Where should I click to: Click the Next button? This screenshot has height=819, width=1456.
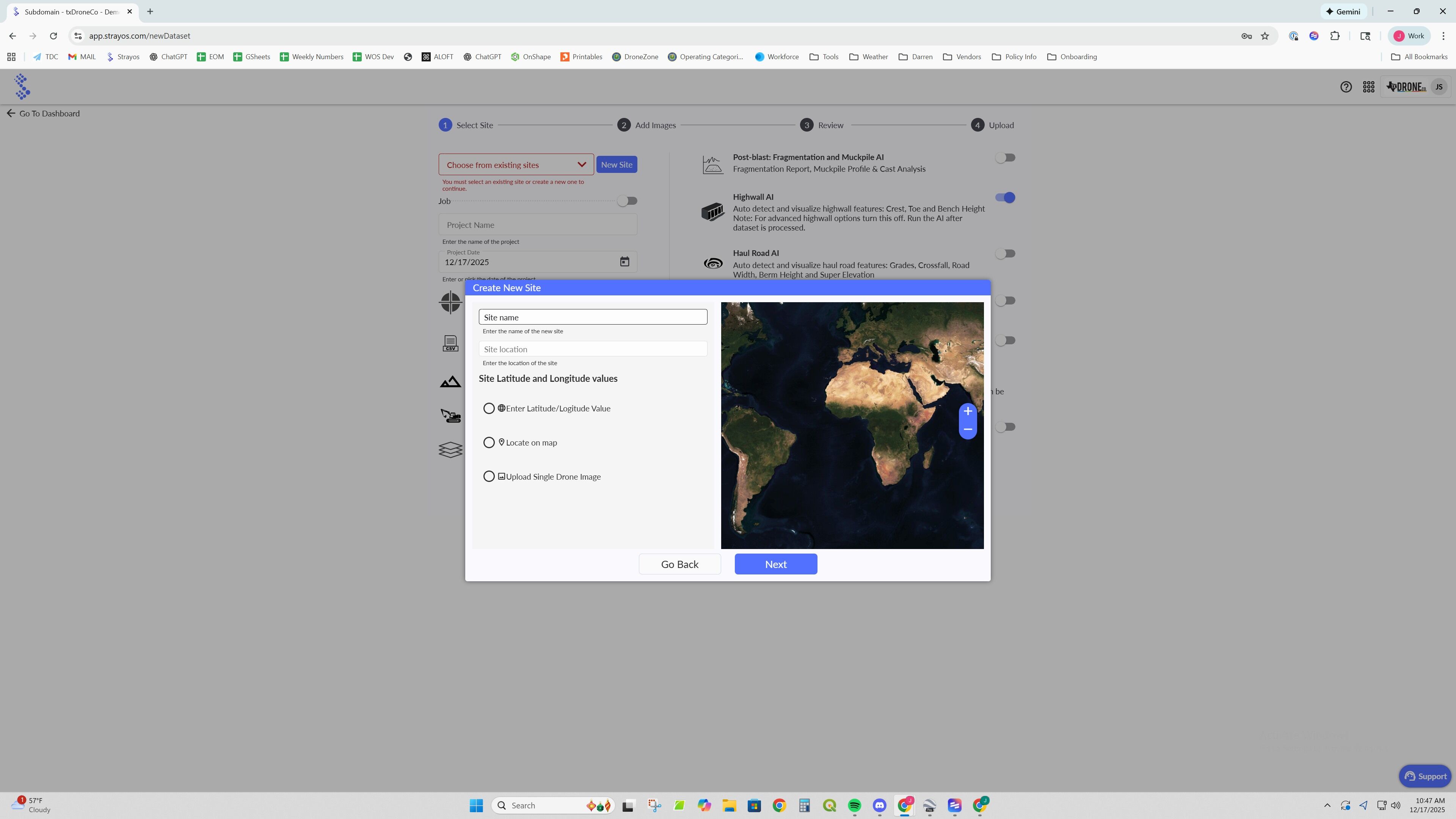775,564
